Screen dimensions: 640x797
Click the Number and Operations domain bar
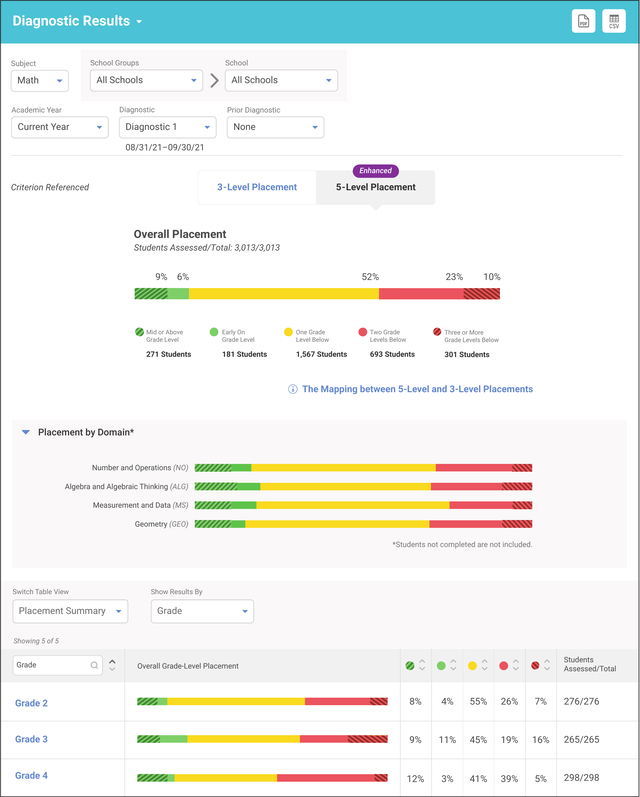[x=363, y=468]
